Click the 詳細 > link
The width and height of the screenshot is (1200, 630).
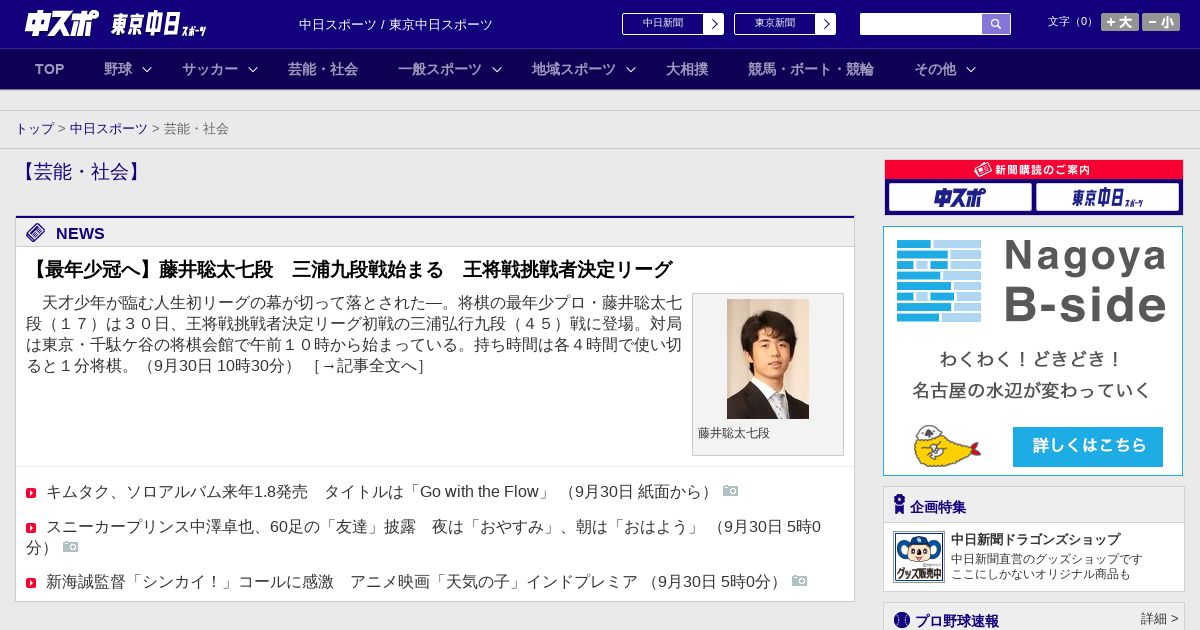pos(1159,619)
